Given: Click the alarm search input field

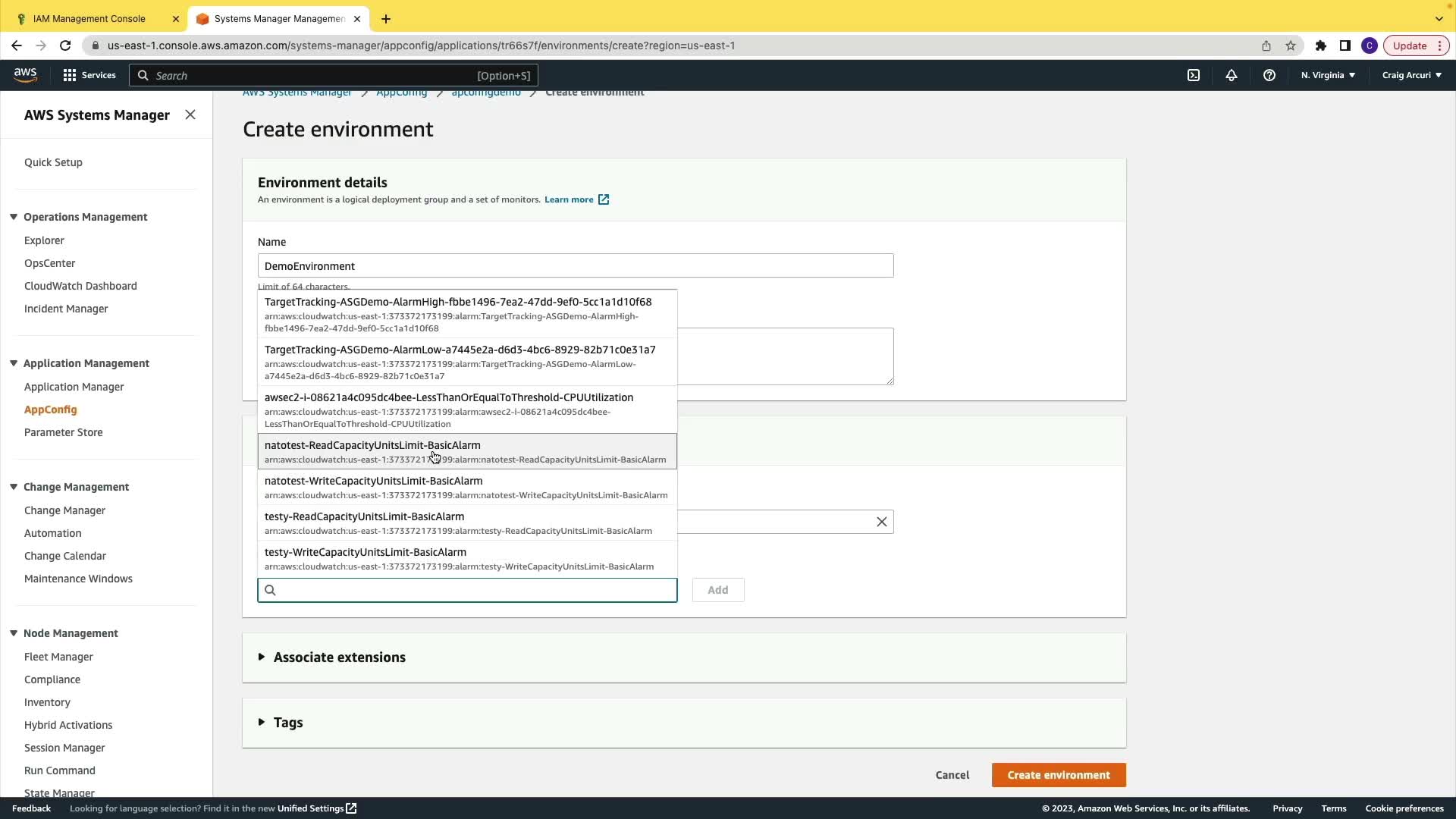Looking at the screenshot, I should 474,590.
